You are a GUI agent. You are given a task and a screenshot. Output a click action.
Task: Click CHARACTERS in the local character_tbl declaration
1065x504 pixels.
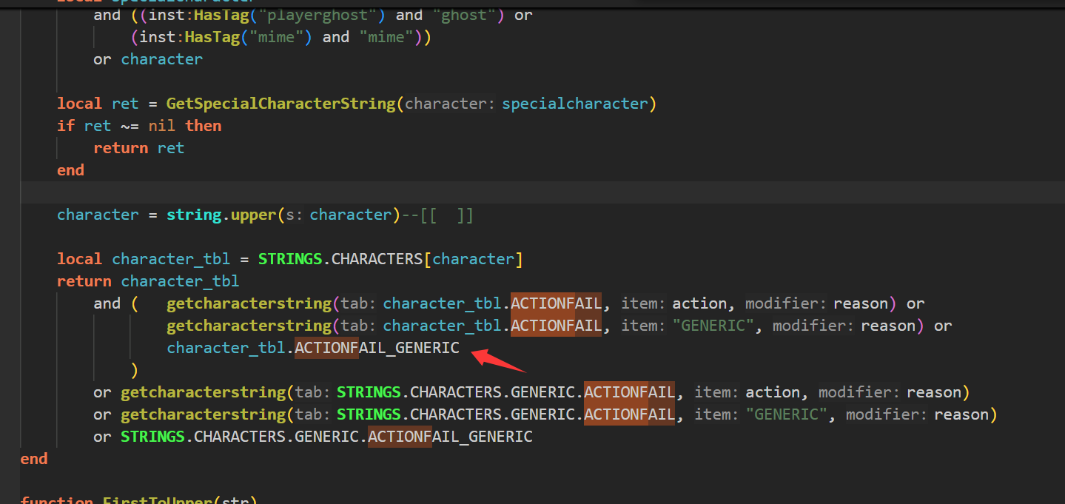pyautogui.click(x=376, y=259)
